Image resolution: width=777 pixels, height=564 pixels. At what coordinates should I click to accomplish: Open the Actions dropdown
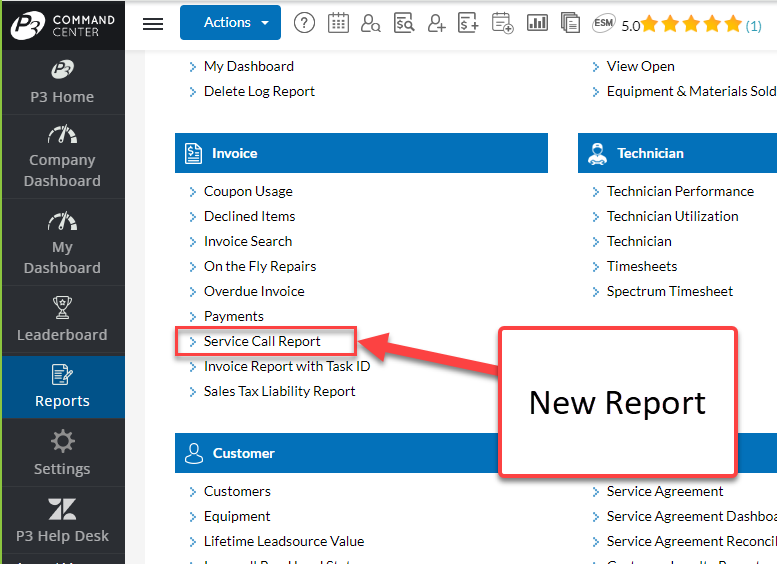coord(230,22)
